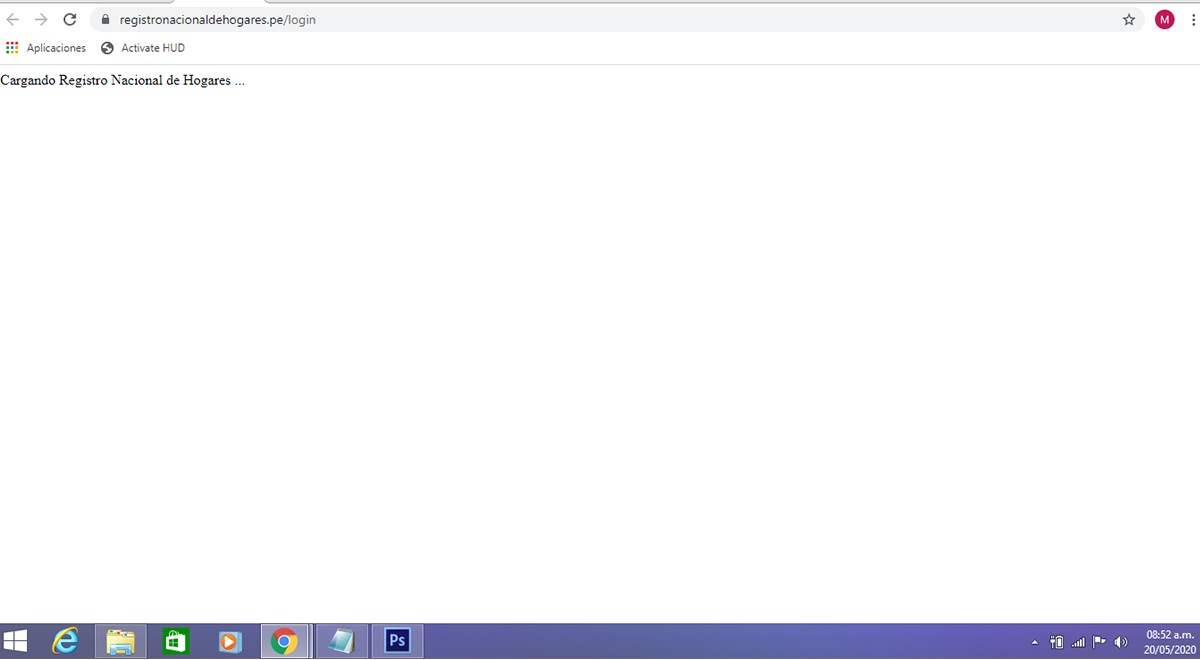Open Chrome's three-dot menu

[x=1193, y=19]
